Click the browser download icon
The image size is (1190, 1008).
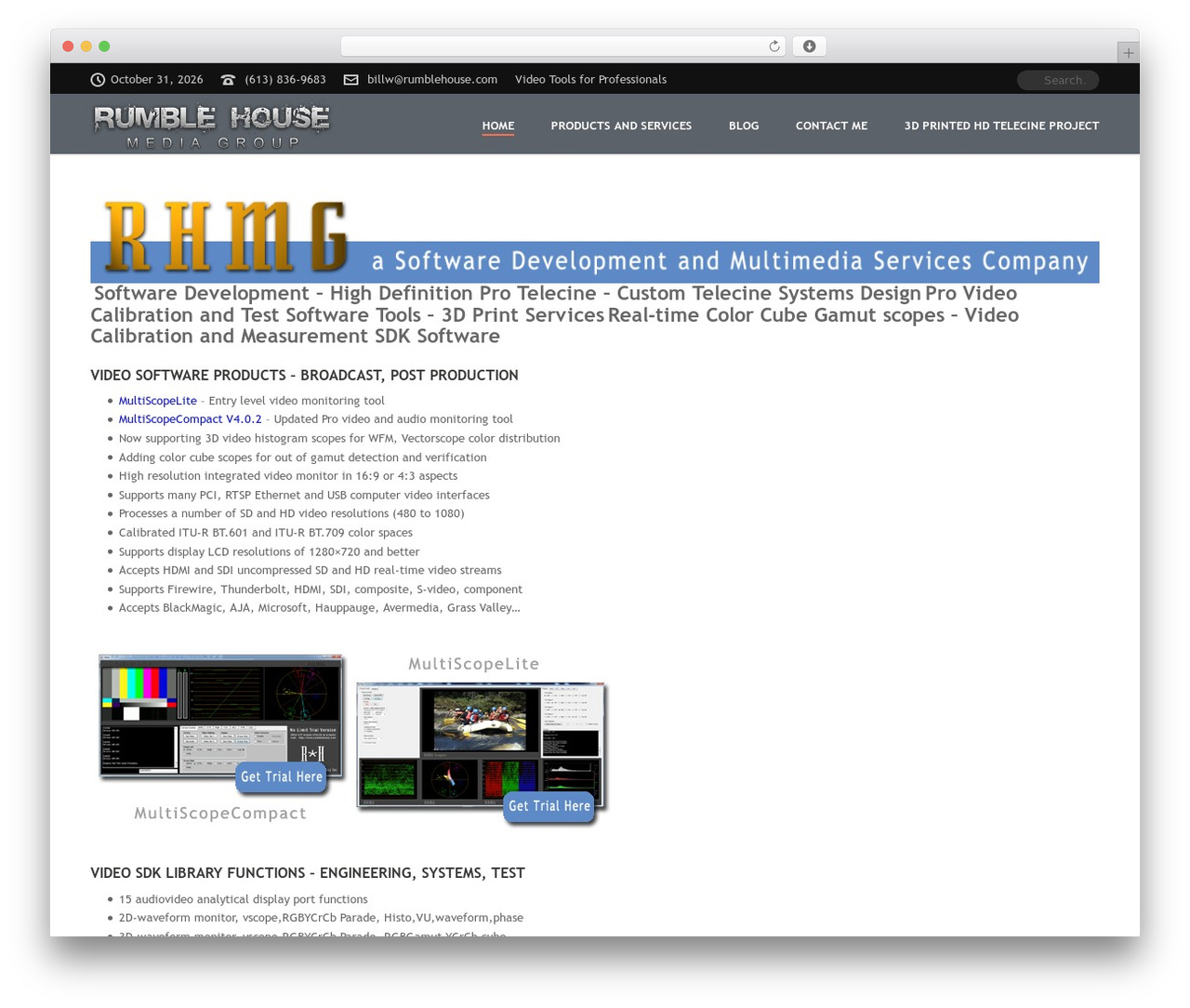[809, 46]
